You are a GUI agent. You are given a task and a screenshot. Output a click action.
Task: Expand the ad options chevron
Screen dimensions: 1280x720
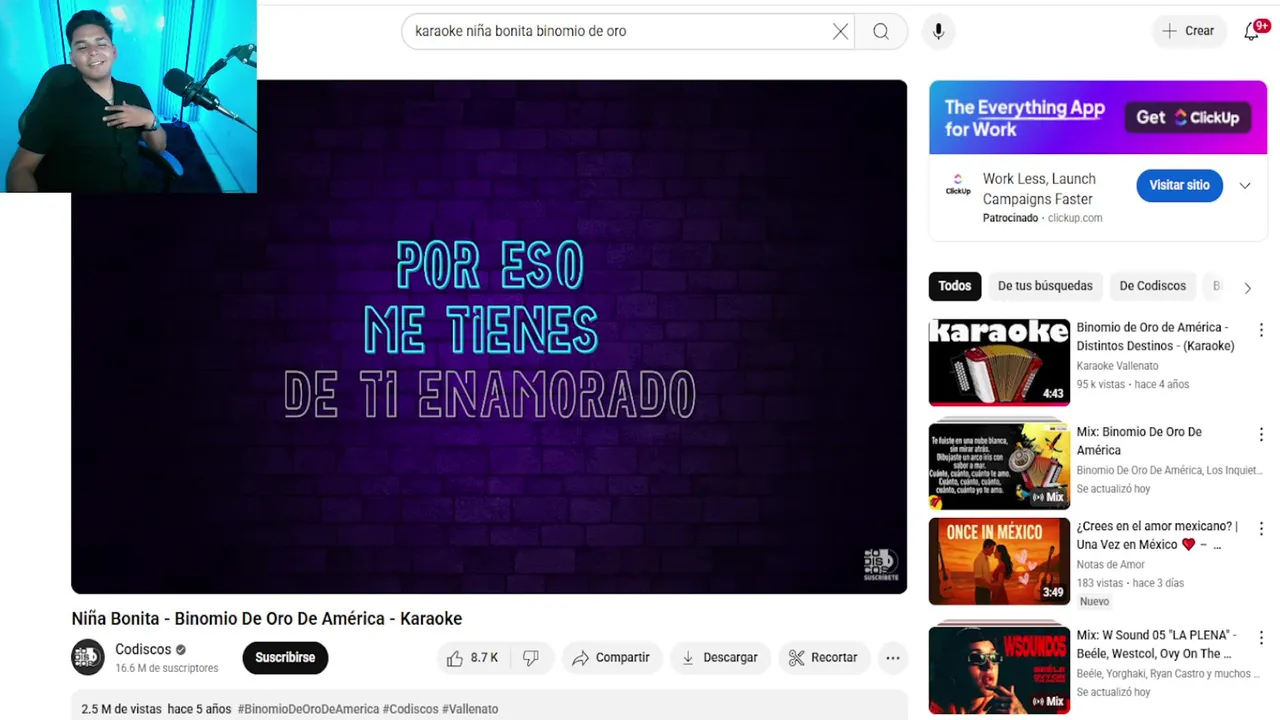(x=1245, y=185)
